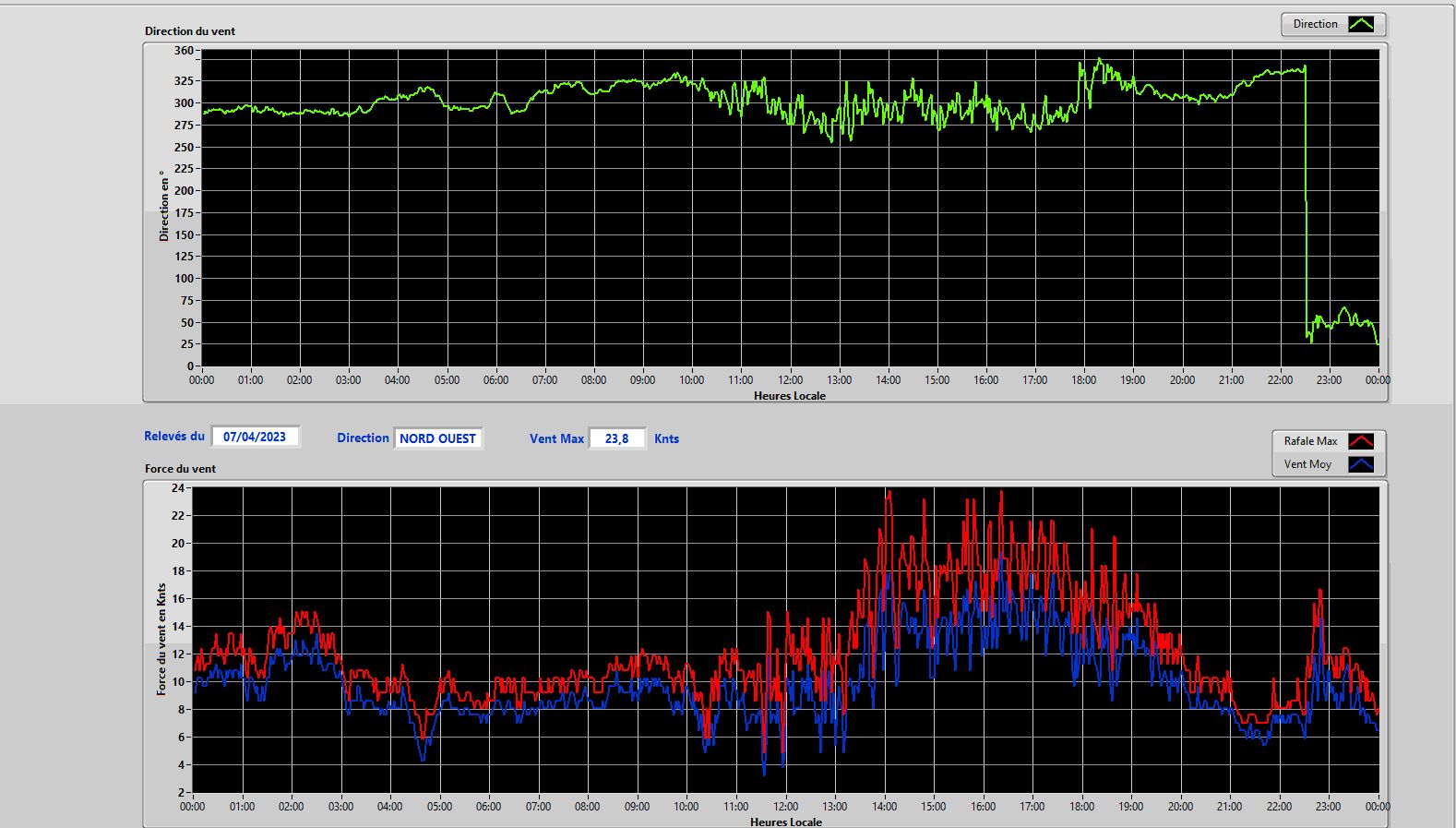
Task: Click the 'Vent Max' label
Action: [x=556, y=438]
